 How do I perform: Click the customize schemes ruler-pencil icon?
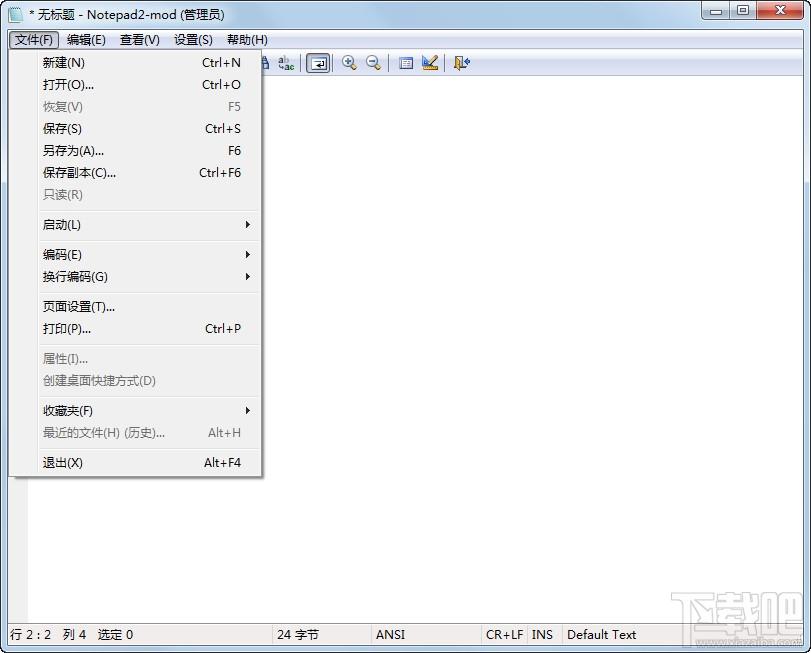tap(430, 63)
